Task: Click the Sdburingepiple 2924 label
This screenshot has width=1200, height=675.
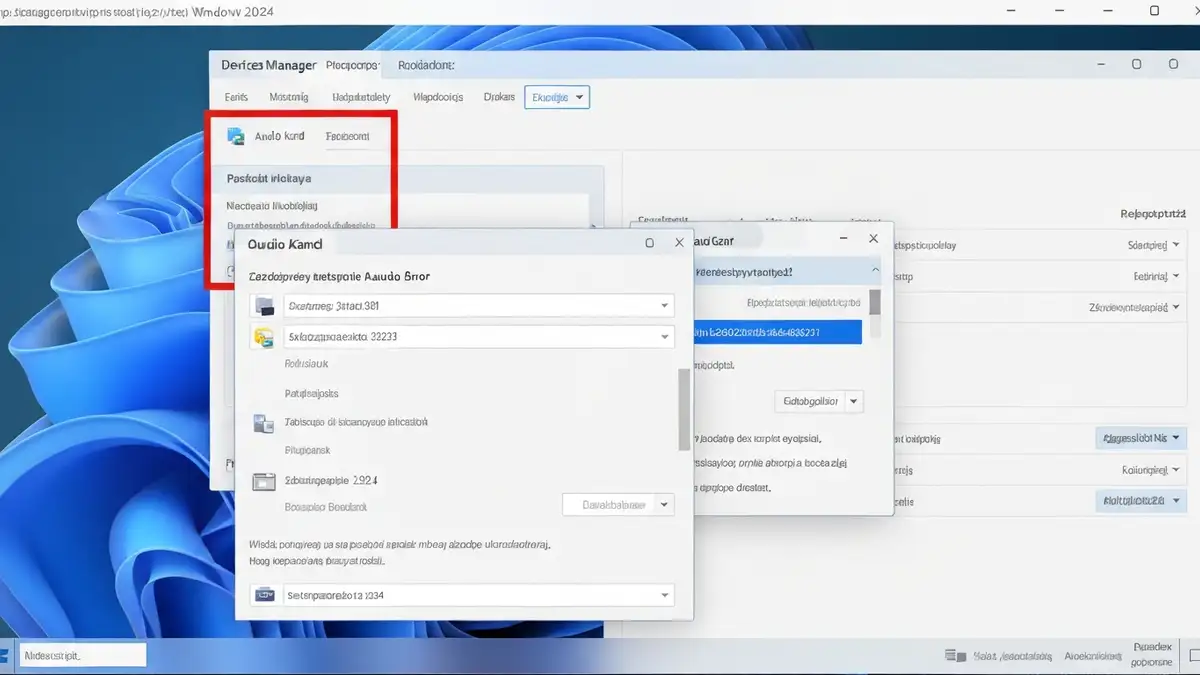Action: pyautogui.click(x=331, y=481)
